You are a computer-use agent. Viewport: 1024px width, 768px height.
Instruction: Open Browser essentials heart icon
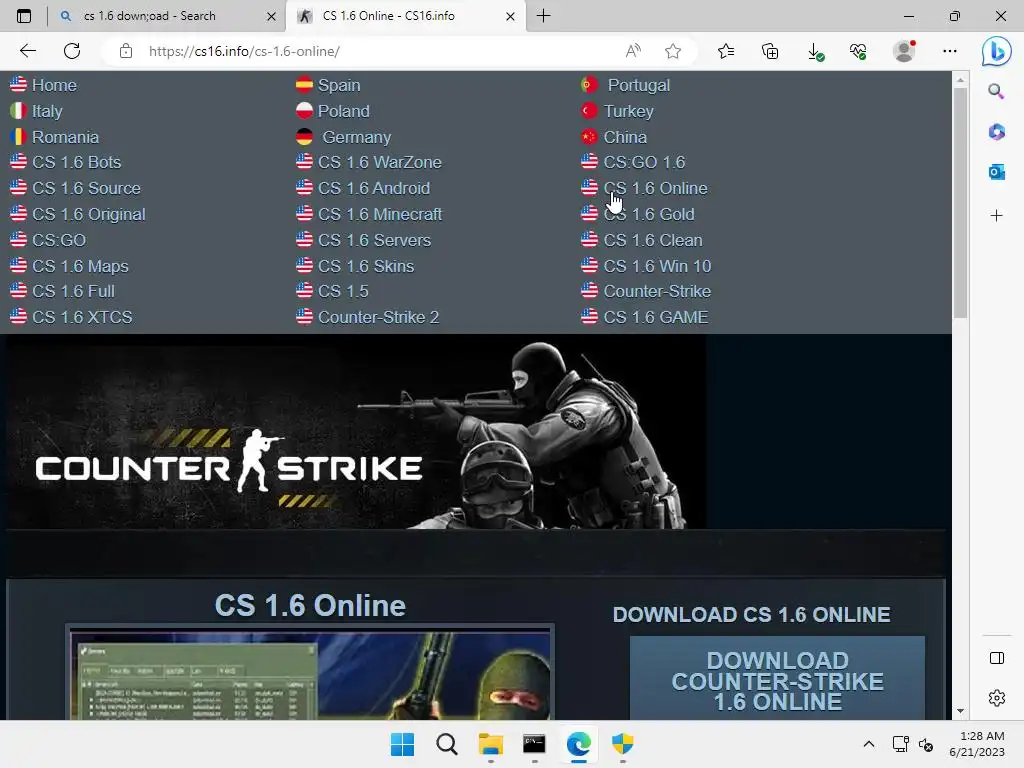[859, 51]
